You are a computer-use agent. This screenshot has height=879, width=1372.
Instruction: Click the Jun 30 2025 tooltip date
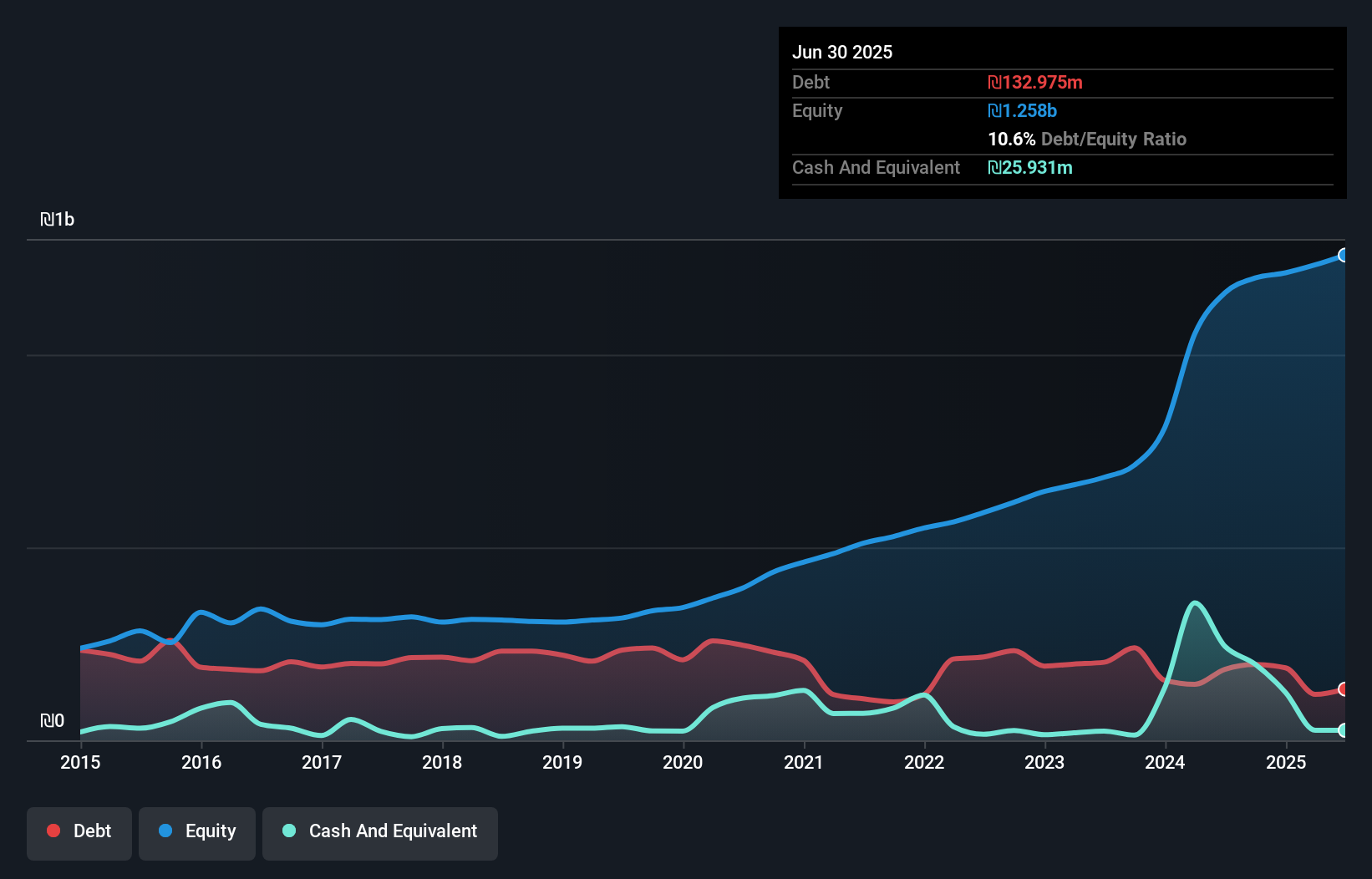842,53
